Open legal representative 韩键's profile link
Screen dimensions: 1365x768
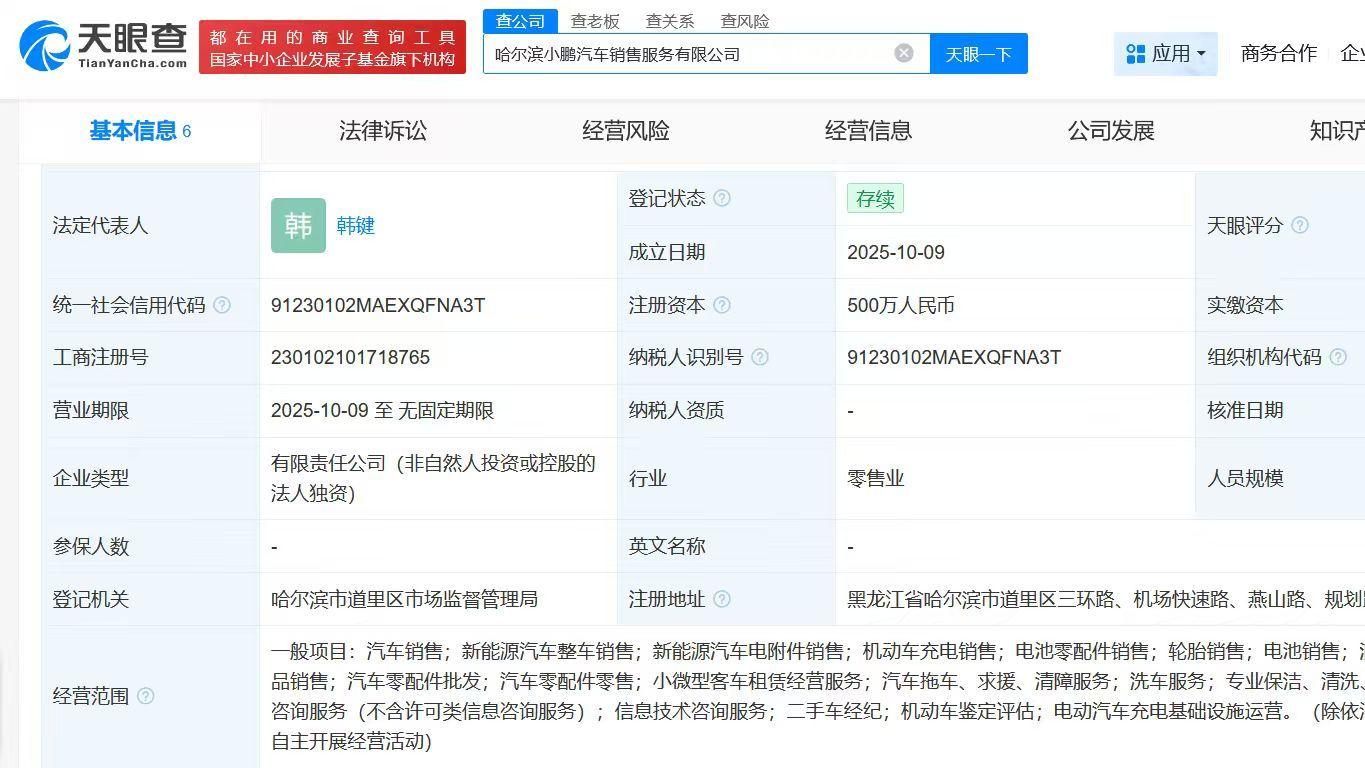click(355, 226)
